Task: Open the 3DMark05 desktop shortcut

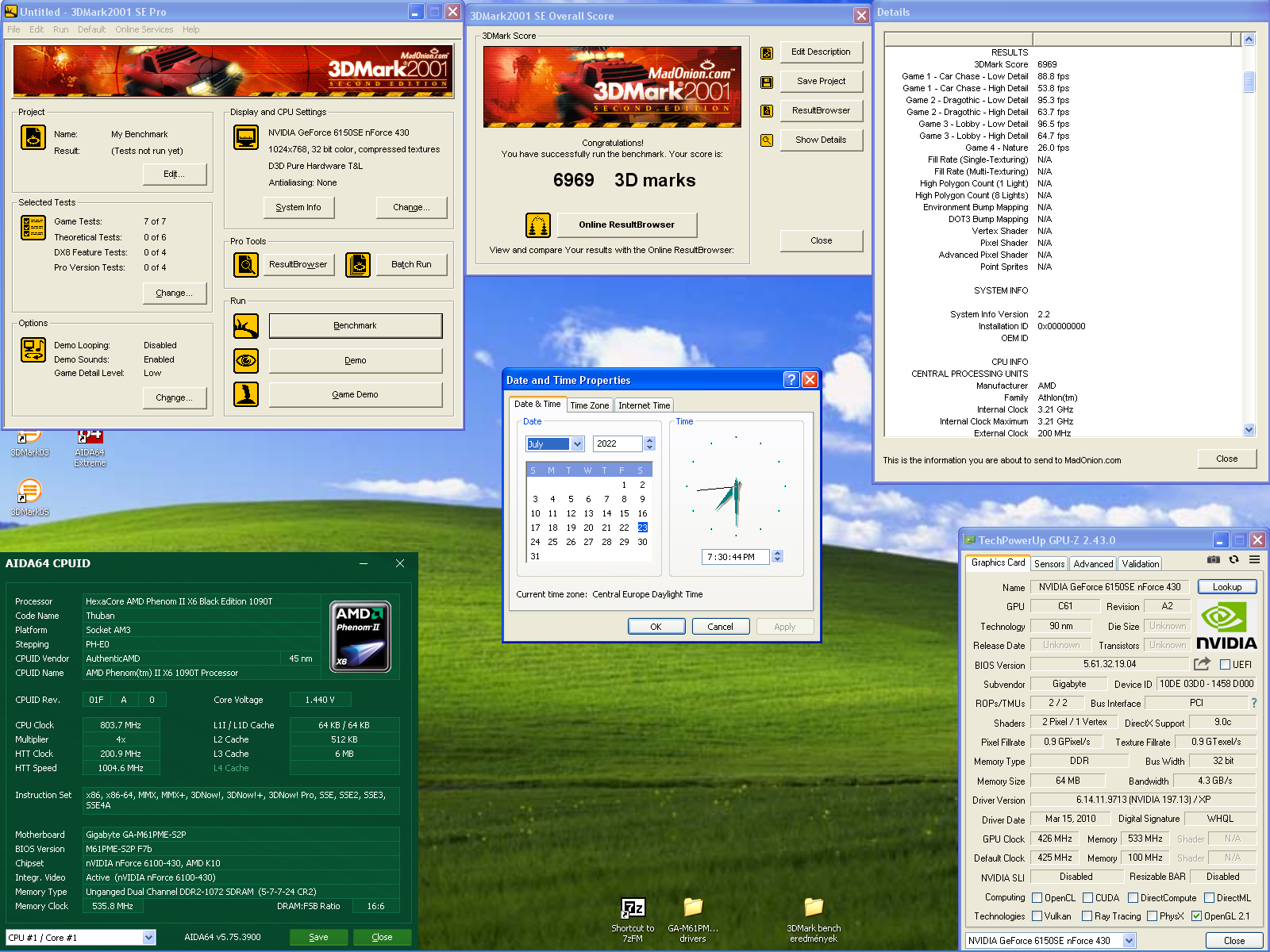Action: pos(30,497)
